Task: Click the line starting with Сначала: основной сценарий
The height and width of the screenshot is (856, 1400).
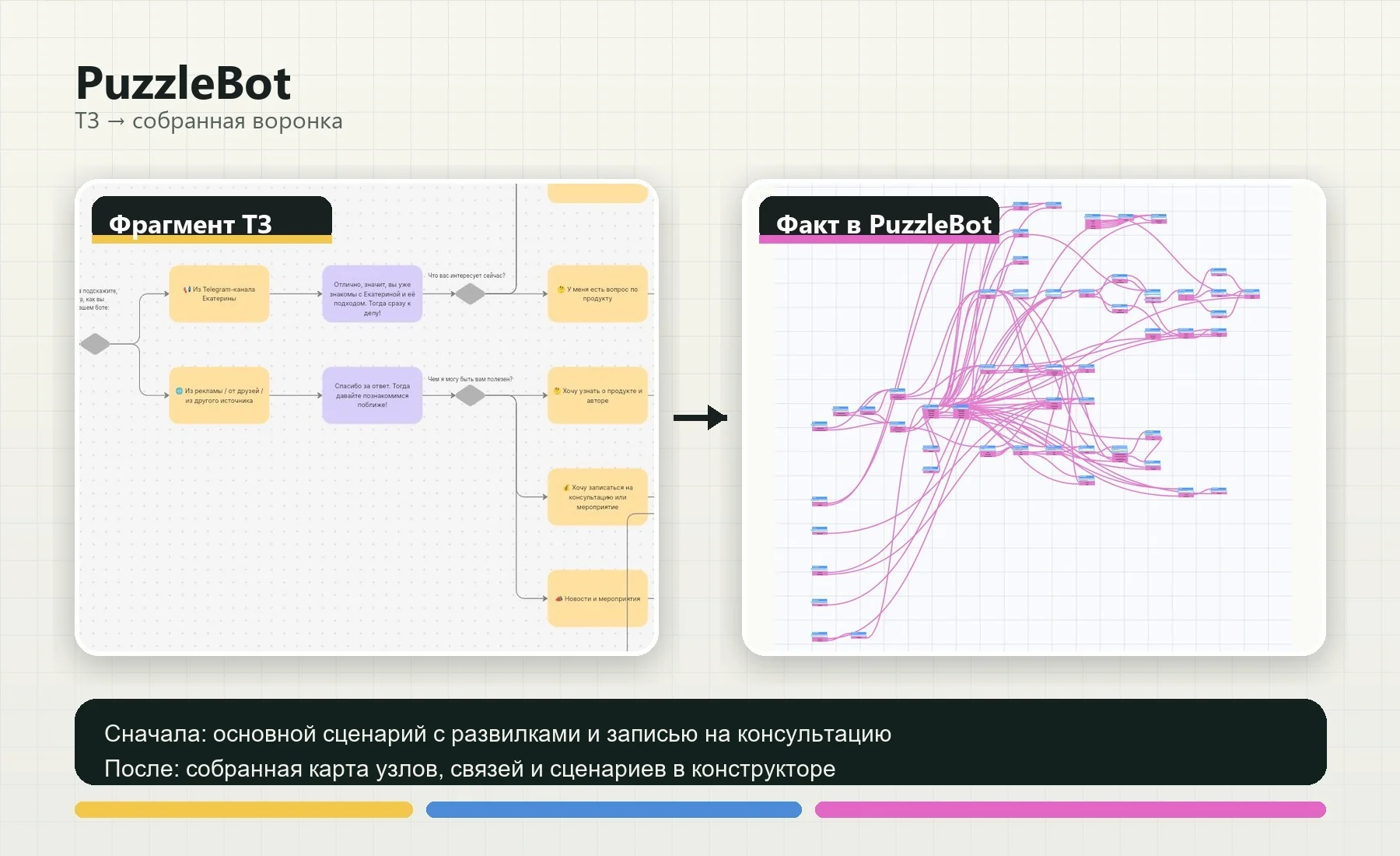Action: click(498, 734)
